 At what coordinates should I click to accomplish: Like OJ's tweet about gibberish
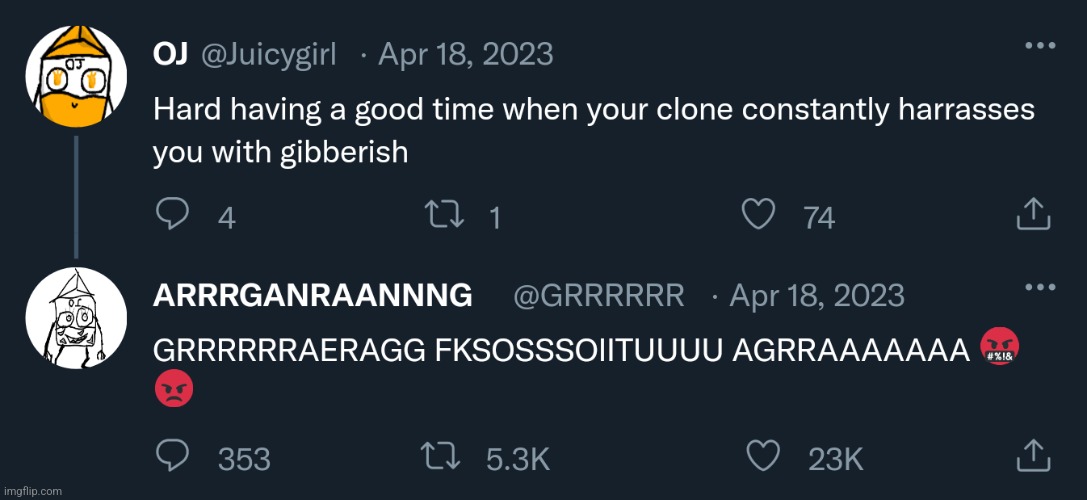[x=761, y=213]
